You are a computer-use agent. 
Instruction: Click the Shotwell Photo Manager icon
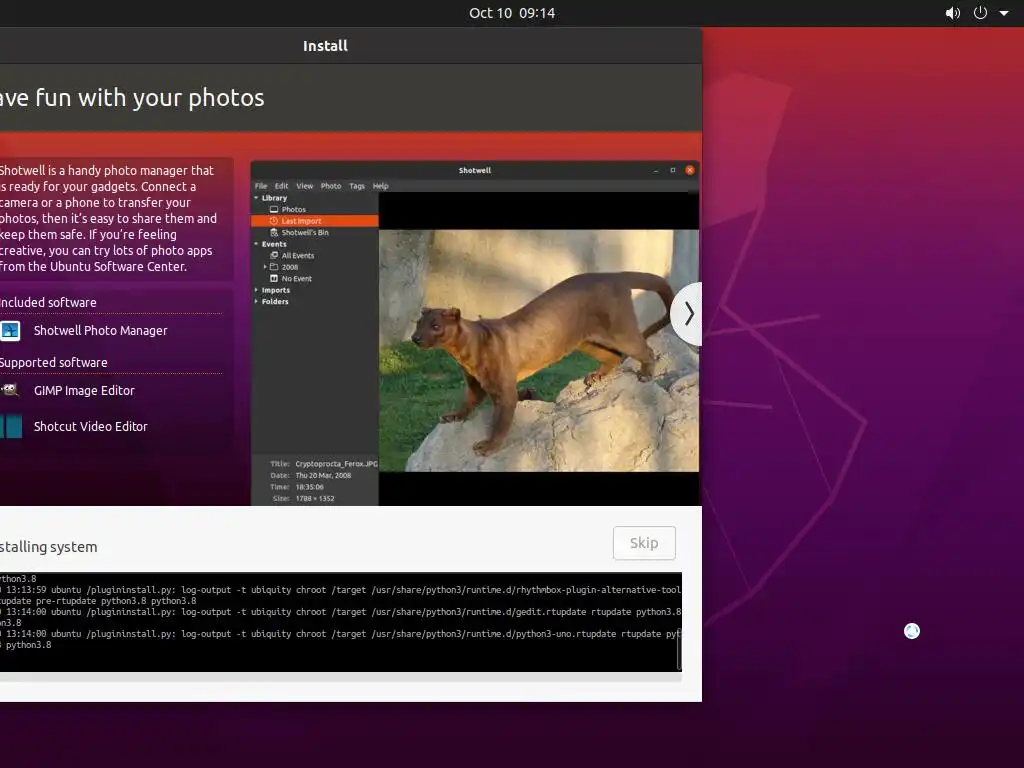click(x=10, y=331)
